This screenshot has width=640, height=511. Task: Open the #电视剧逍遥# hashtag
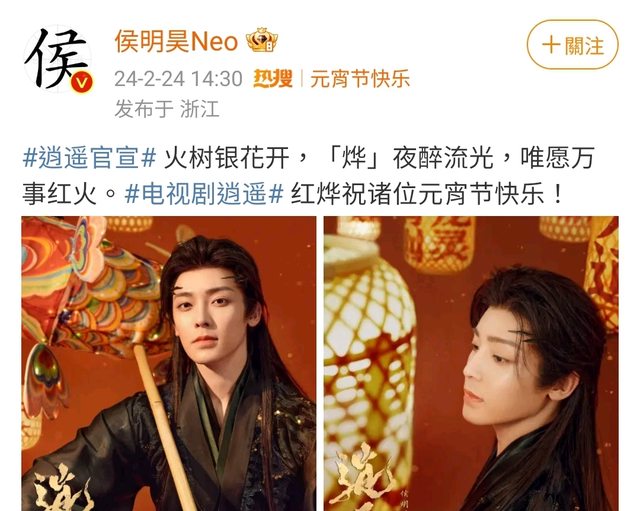click(x=204, y=193)
